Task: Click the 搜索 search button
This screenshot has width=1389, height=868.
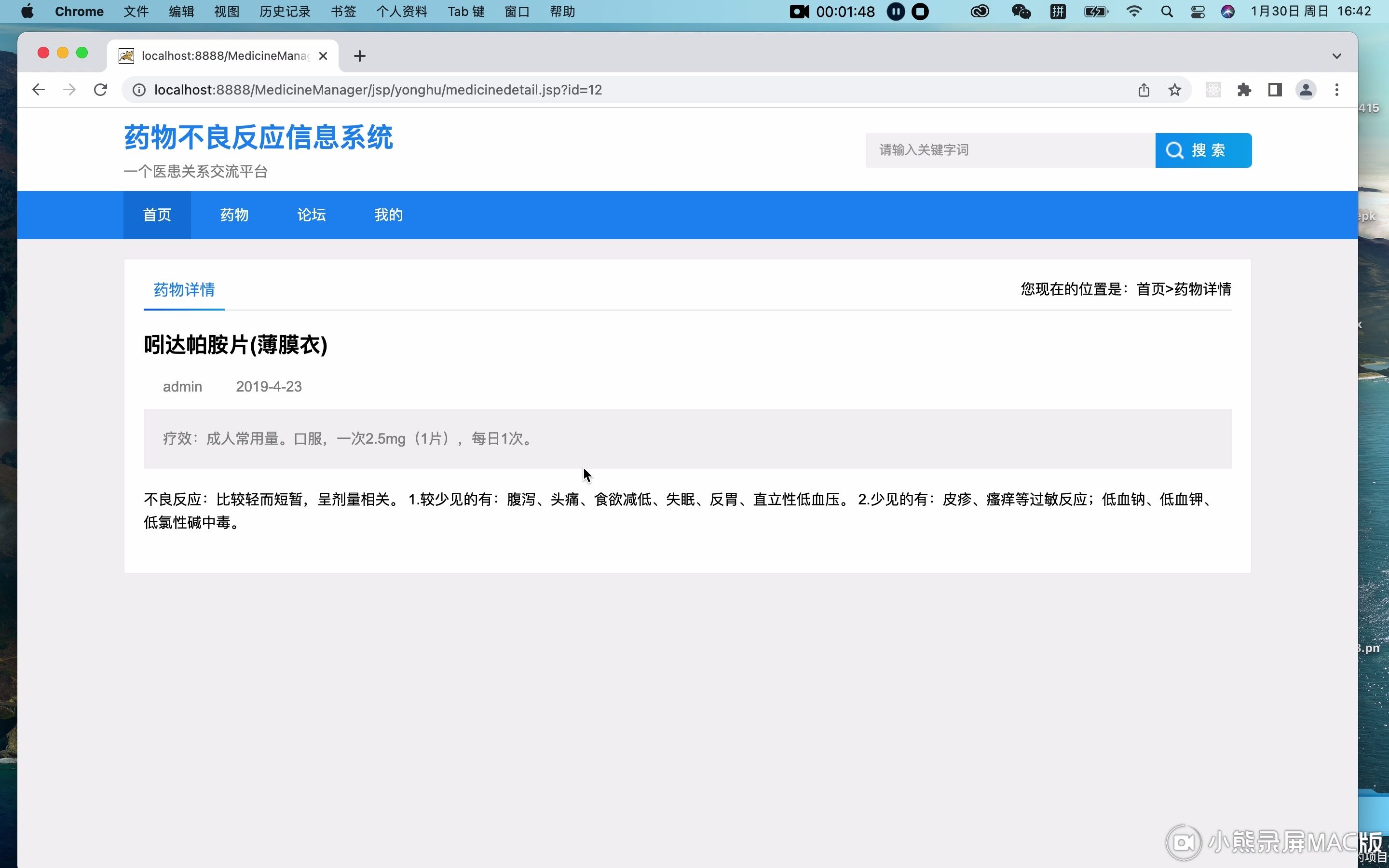Action: pos(1203,150)
